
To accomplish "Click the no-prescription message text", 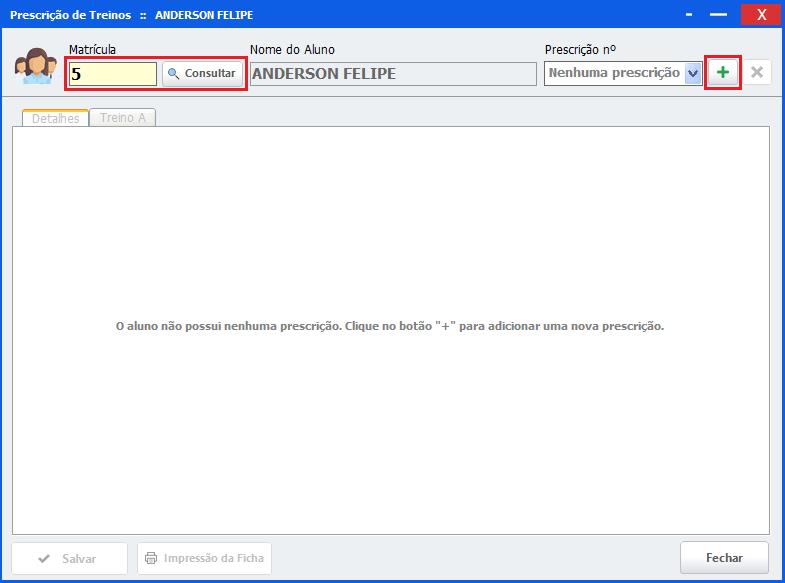I will [389, 326].
